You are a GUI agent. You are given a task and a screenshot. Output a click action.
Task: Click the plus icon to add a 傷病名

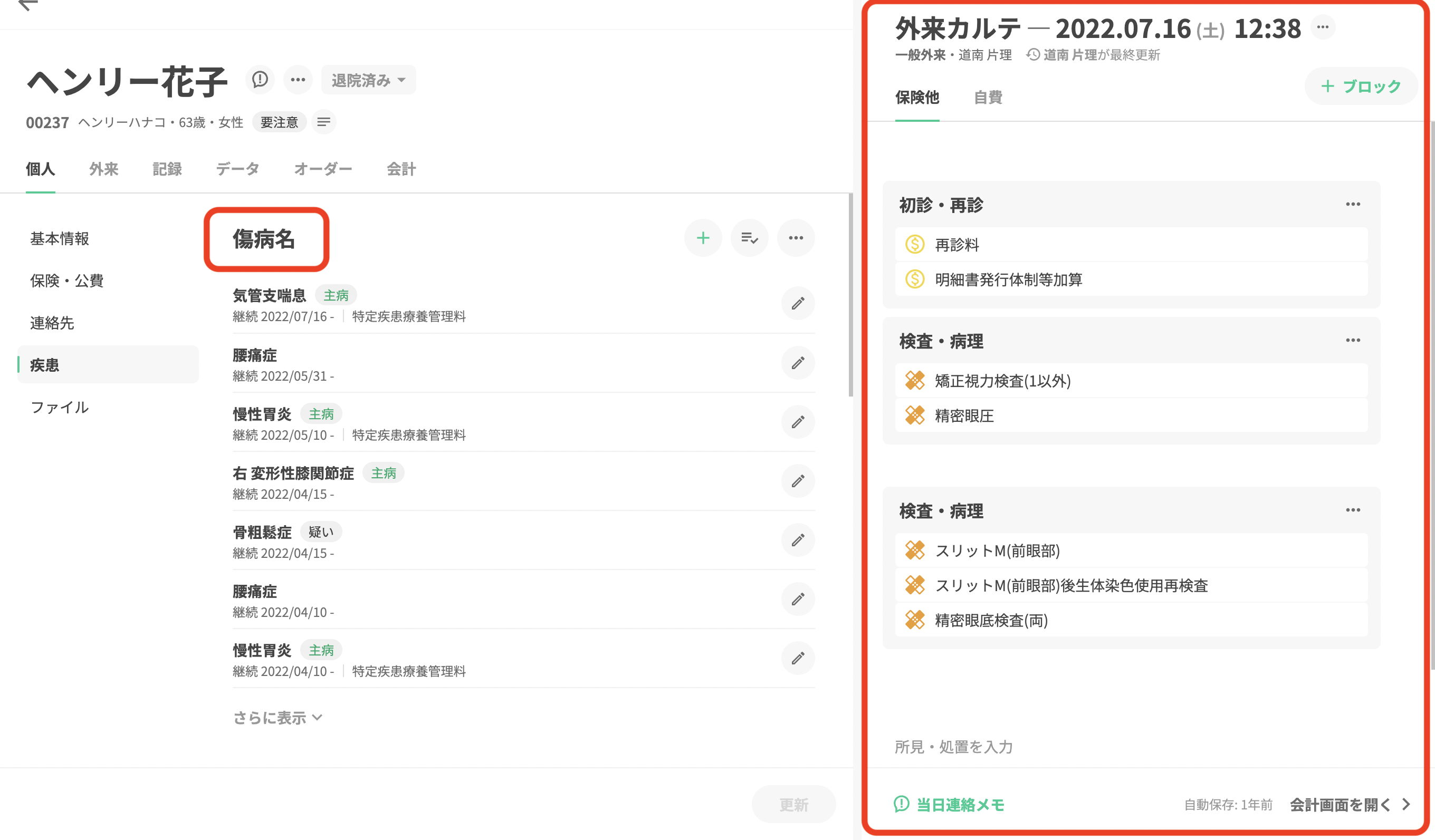click(703, 238)
